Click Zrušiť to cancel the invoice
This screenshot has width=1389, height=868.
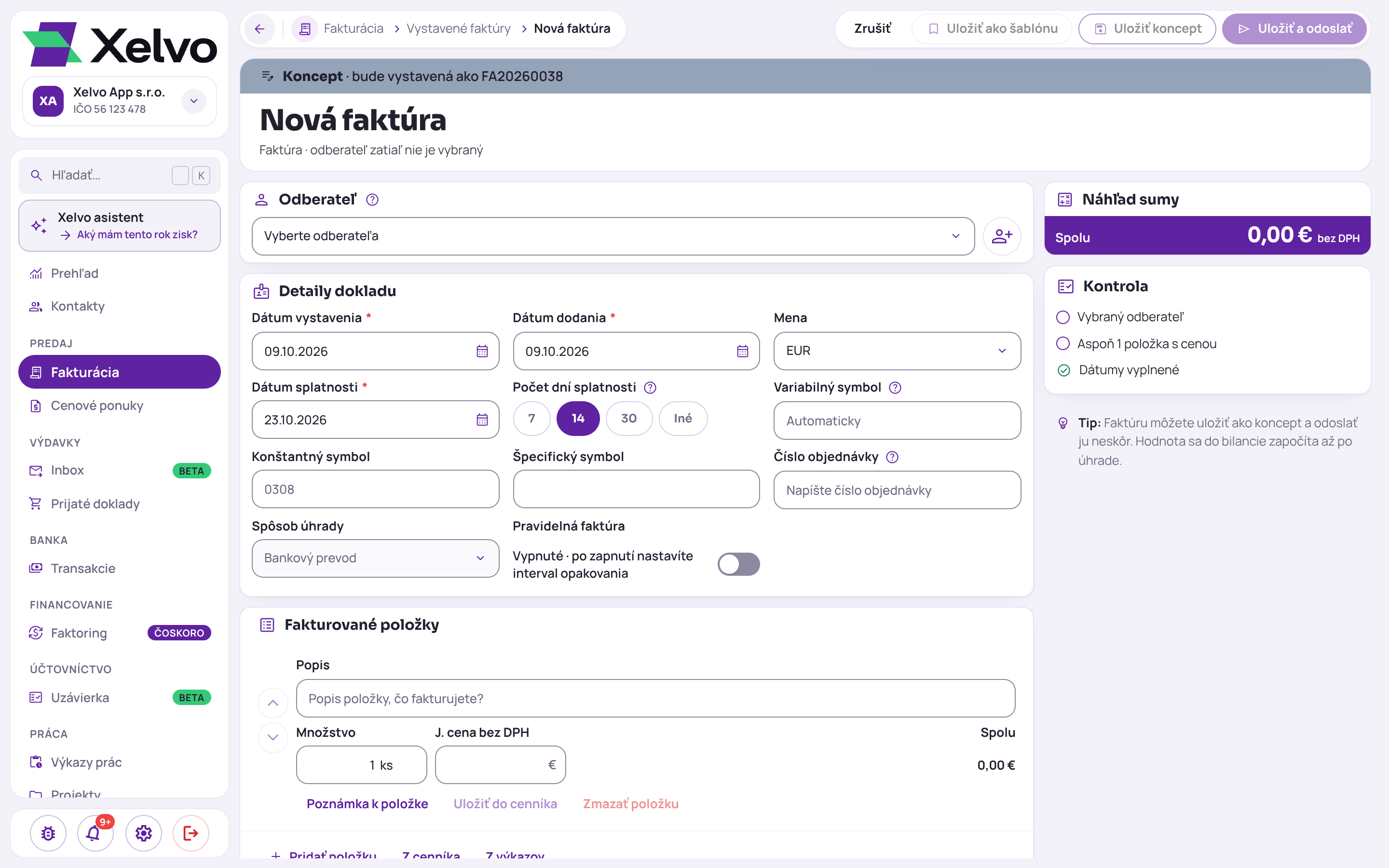872,29
